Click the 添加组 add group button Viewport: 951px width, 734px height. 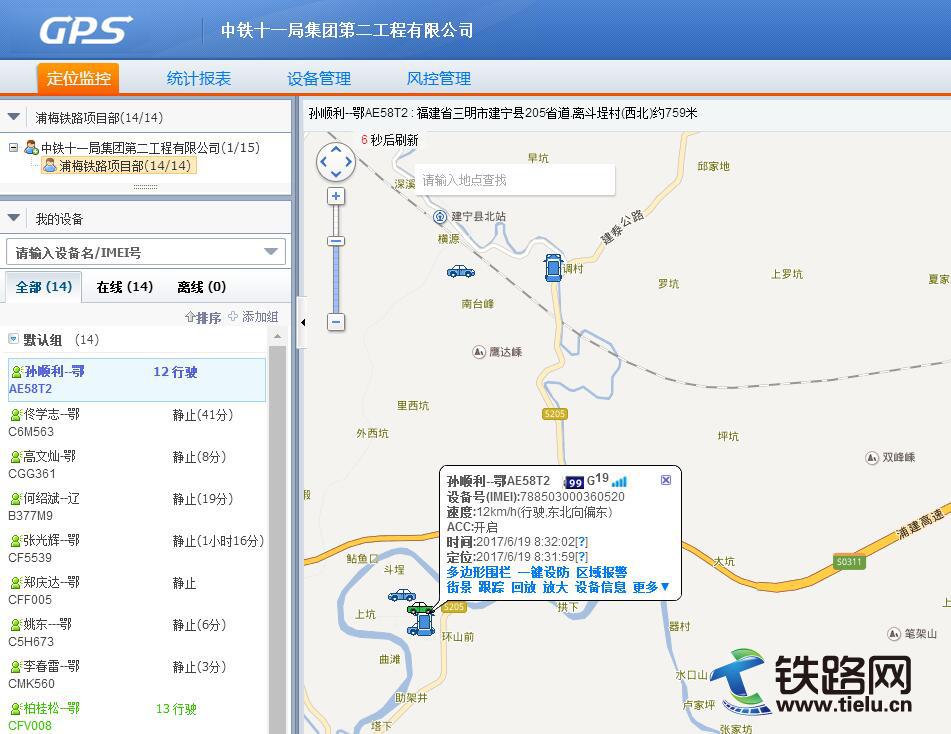tap(254, 317)
